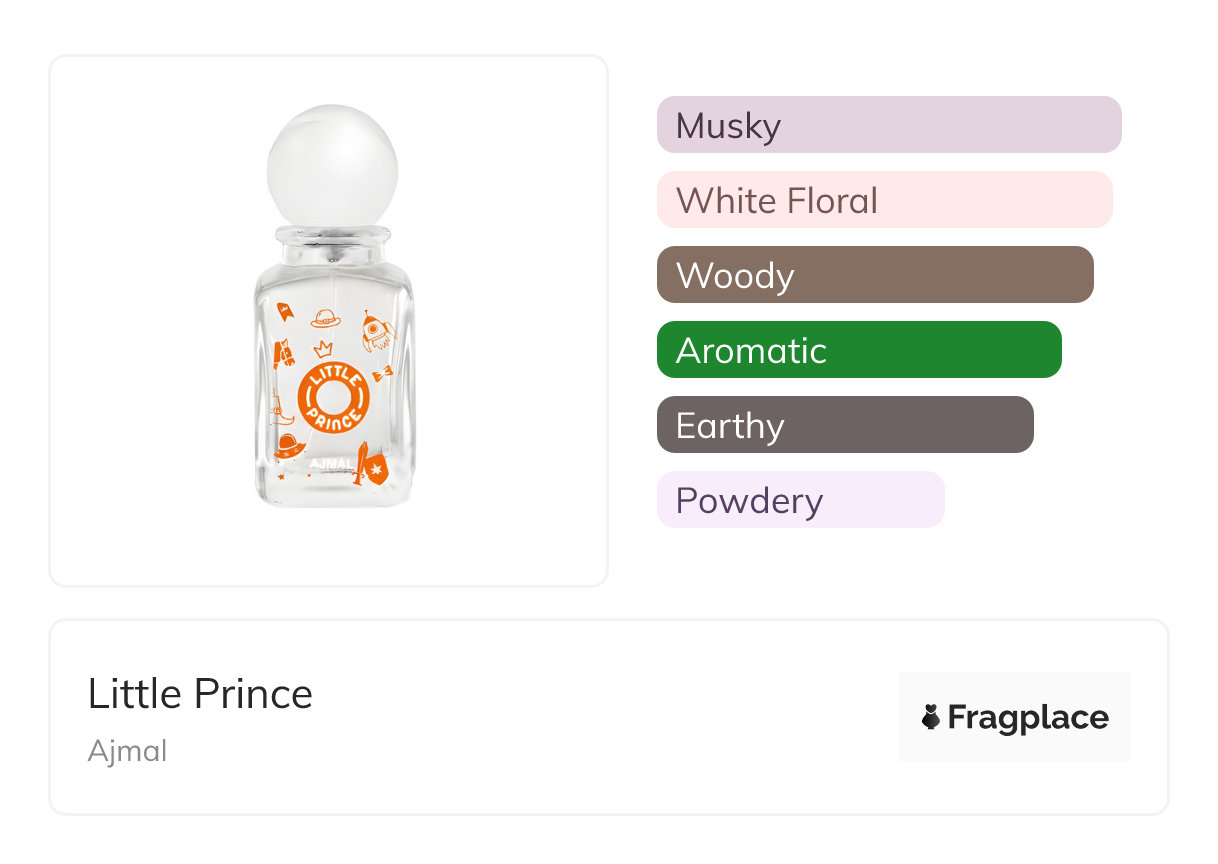Screen dimensions: 1218x864
Task: Open the Little Prince fragrance title
Action: pyautogui.click(x=200, y=694)
